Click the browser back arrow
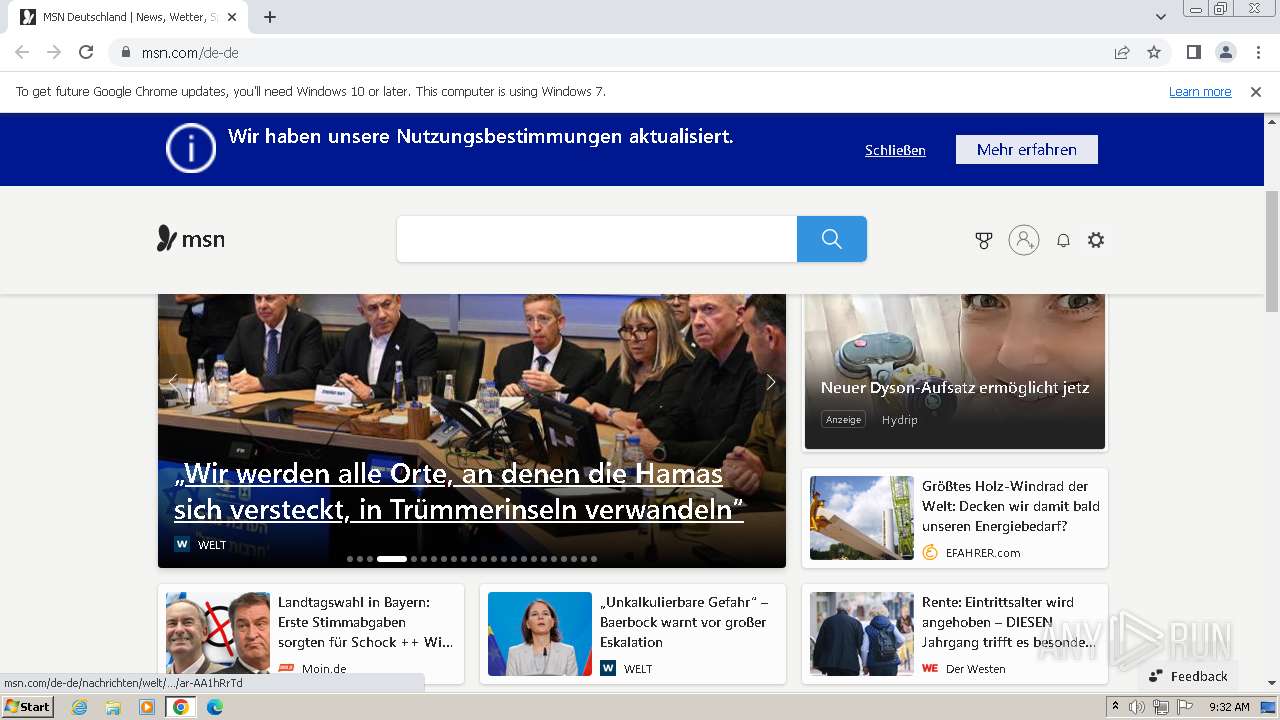Viewport: 1280px width, 720px height. (x=22, y=52)
